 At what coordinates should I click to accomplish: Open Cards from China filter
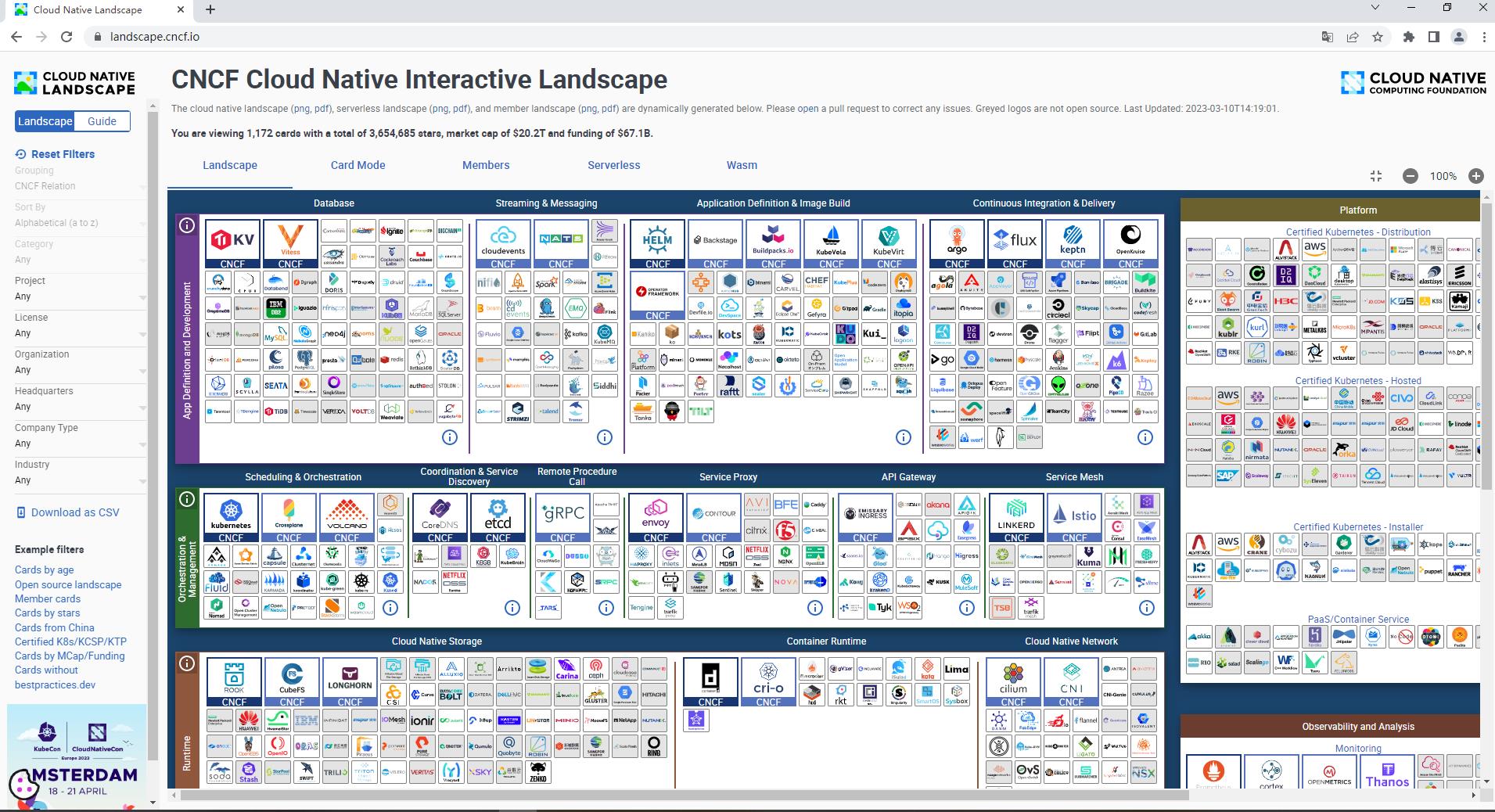click(55, 627)
